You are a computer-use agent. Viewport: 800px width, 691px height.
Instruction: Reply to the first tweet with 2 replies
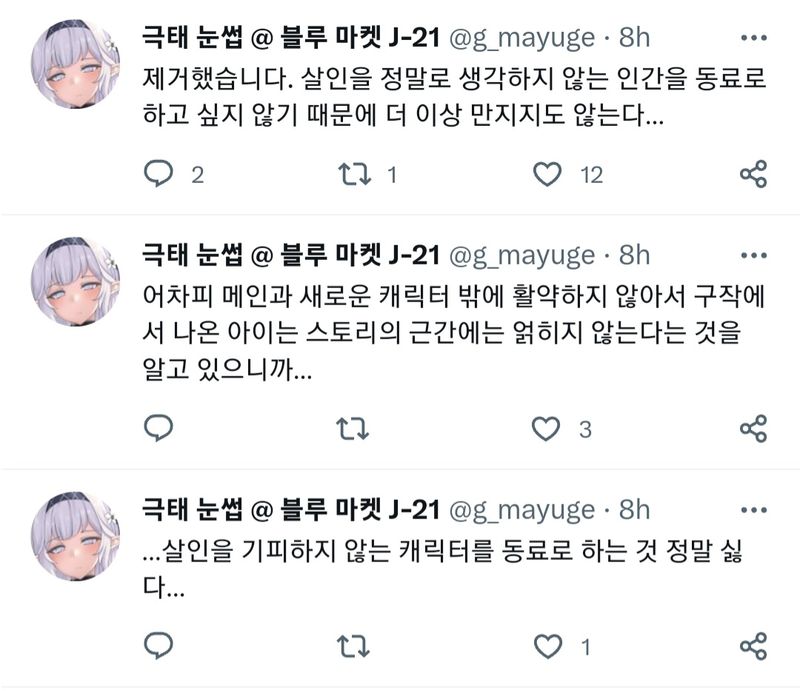click(x=159, y=174)
